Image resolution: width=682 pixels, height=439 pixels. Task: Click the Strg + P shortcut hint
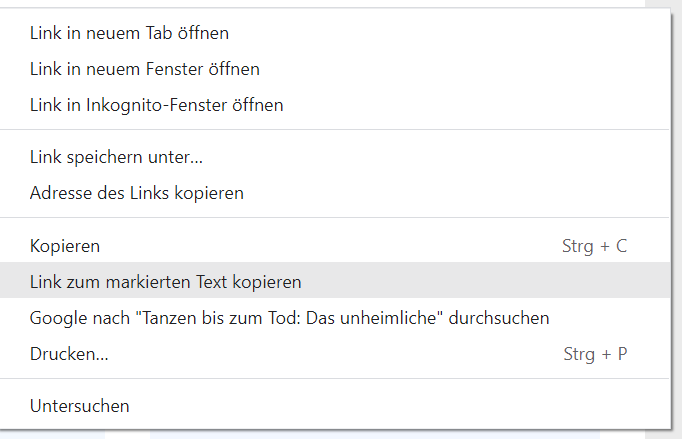(x=595, y=354)
